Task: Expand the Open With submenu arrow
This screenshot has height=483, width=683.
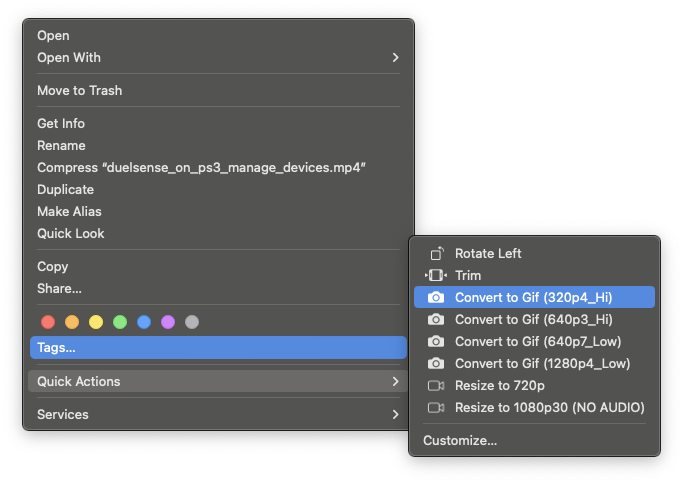Action: (x=395, y=57)
